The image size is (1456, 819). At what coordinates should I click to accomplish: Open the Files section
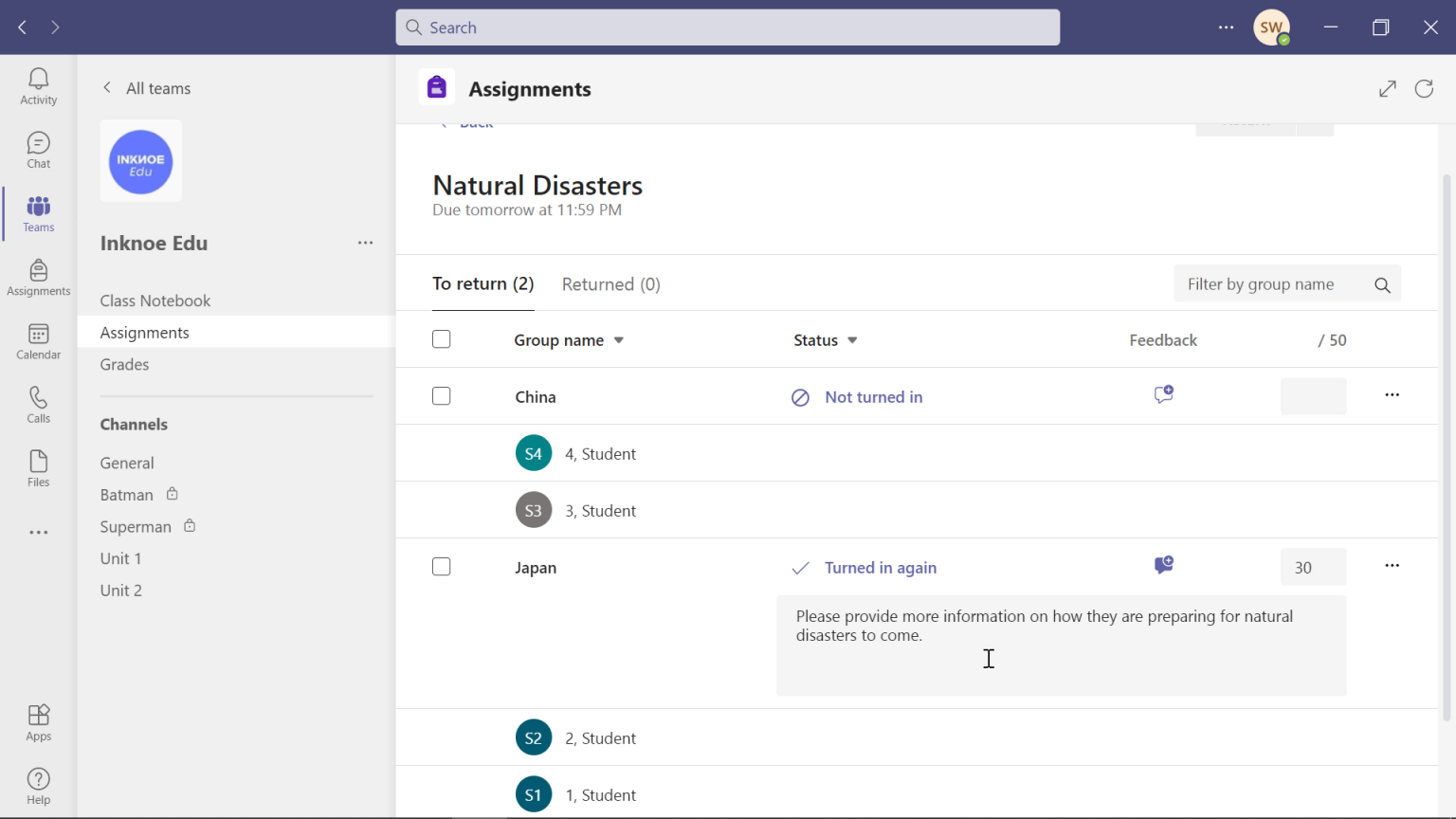click(x=38, y=467)
